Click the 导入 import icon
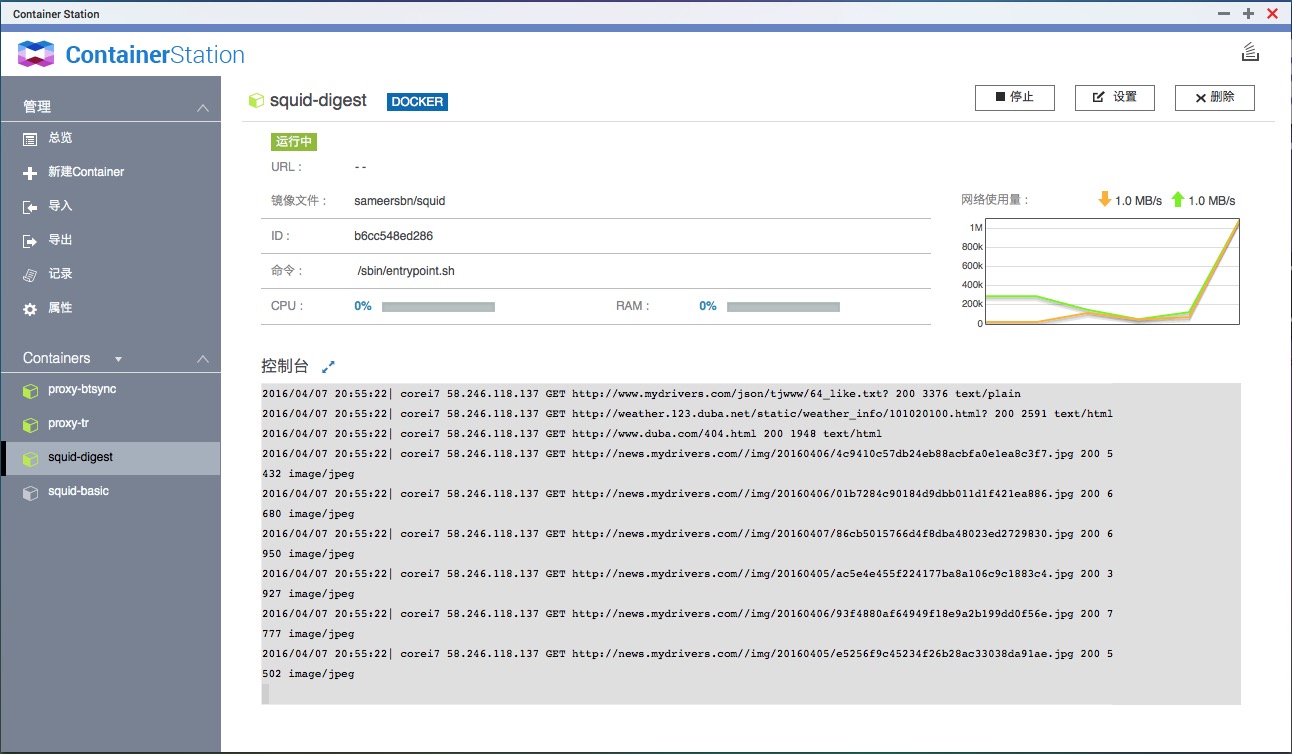The image size is (1292, 754). (x=30, y=207)
